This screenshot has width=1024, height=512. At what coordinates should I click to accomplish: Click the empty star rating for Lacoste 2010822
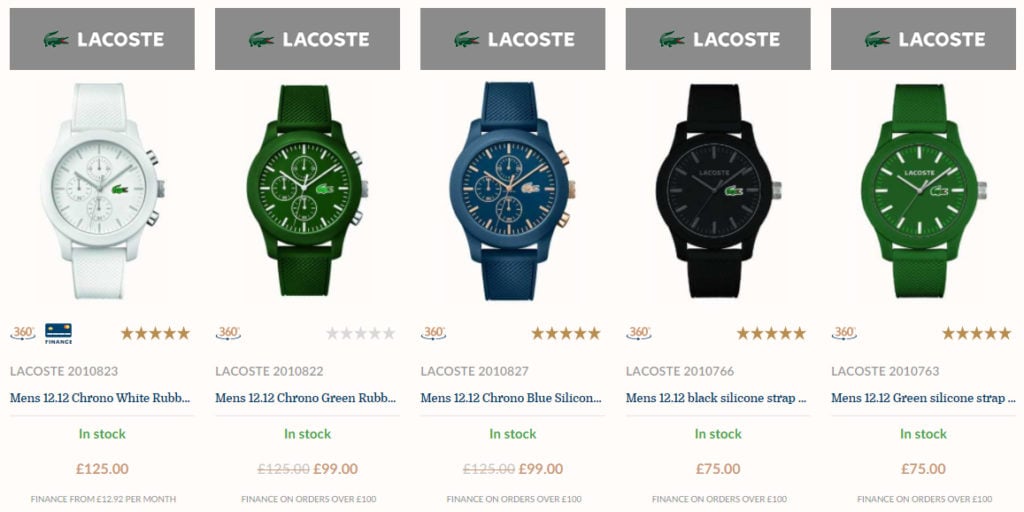(360, 334)
